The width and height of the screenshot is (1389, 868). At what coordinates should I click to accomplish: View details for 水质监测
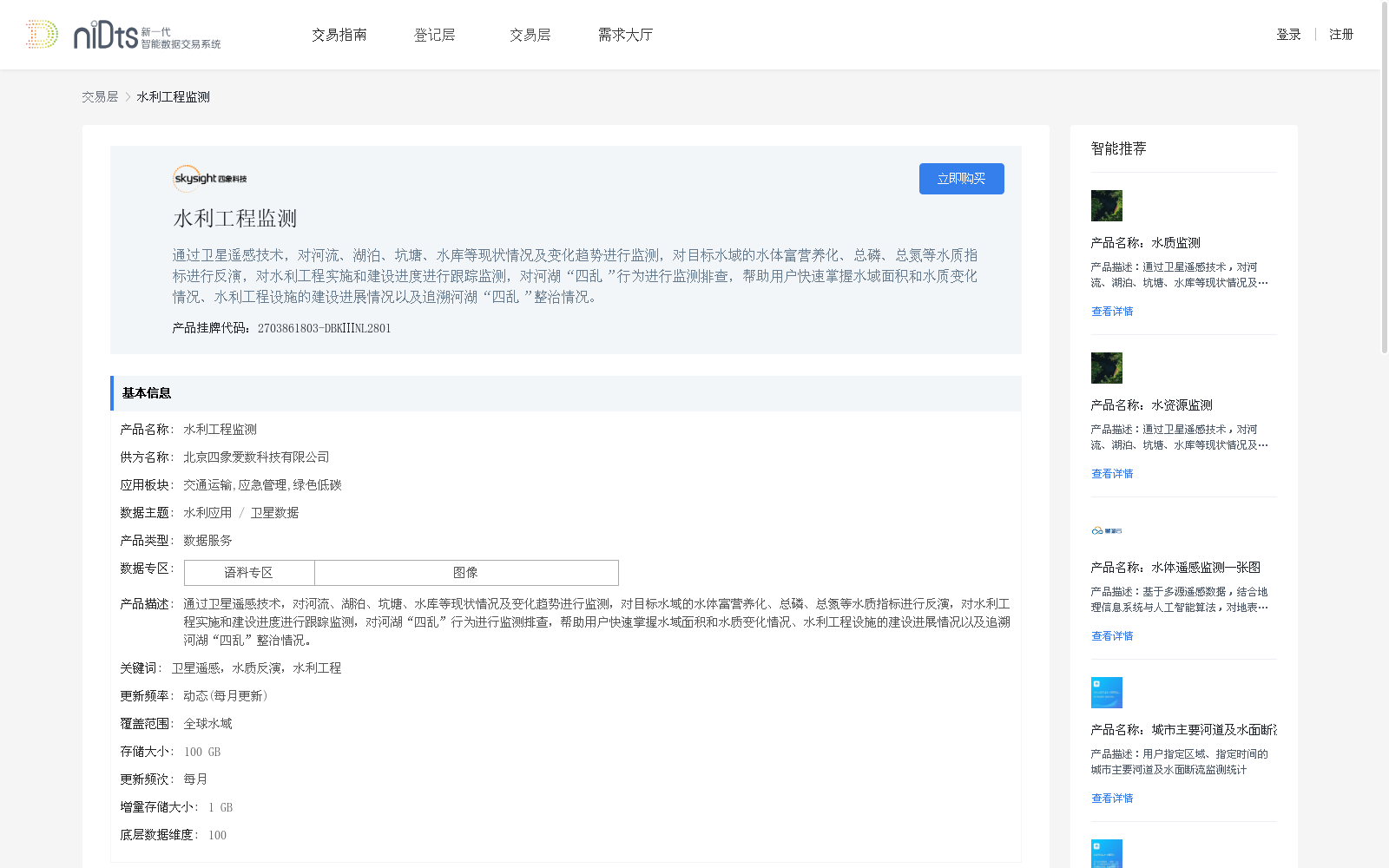pyautogui.click(x=1112, y=312)
